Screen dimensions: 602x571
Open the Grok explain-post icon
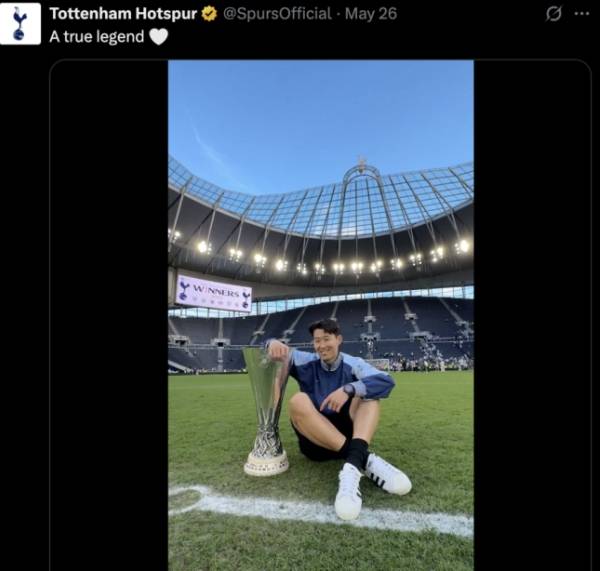point(553,14)
